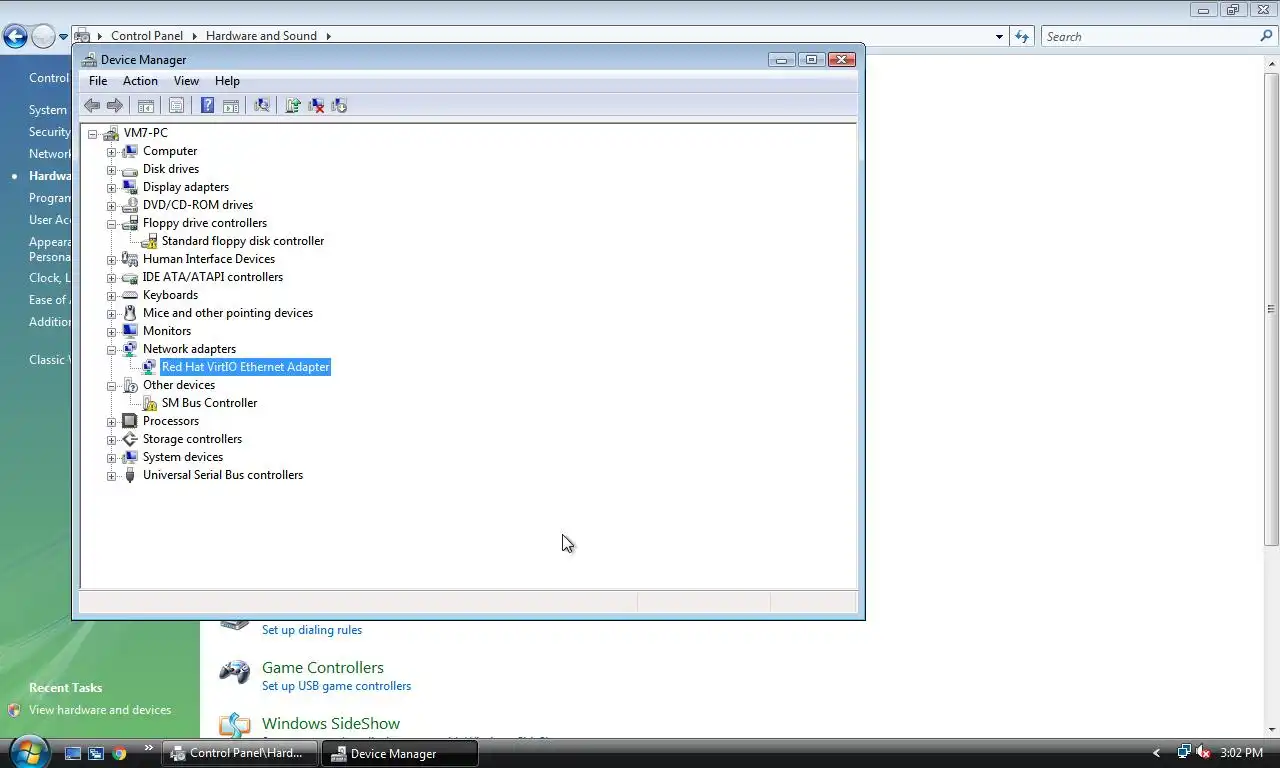
Task: Expand the Storage controllers node
Action: 111,439
